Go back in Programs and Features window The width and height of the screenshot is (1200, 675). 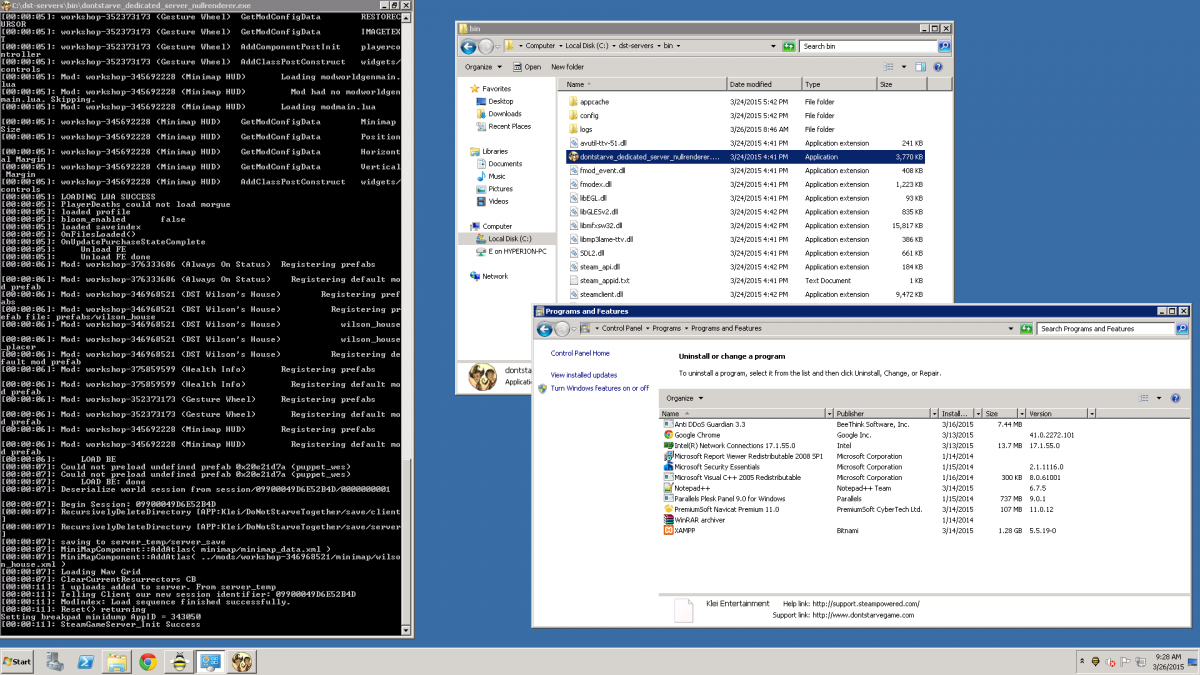coord(545,328)
